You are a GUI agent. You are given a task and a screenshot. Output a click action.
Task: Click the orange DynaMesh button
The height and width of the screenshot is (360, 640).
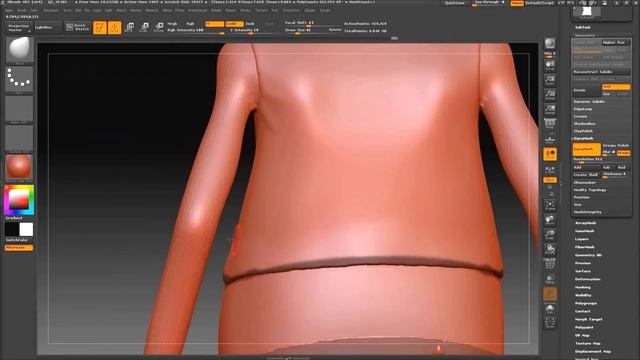click(587, 149)
